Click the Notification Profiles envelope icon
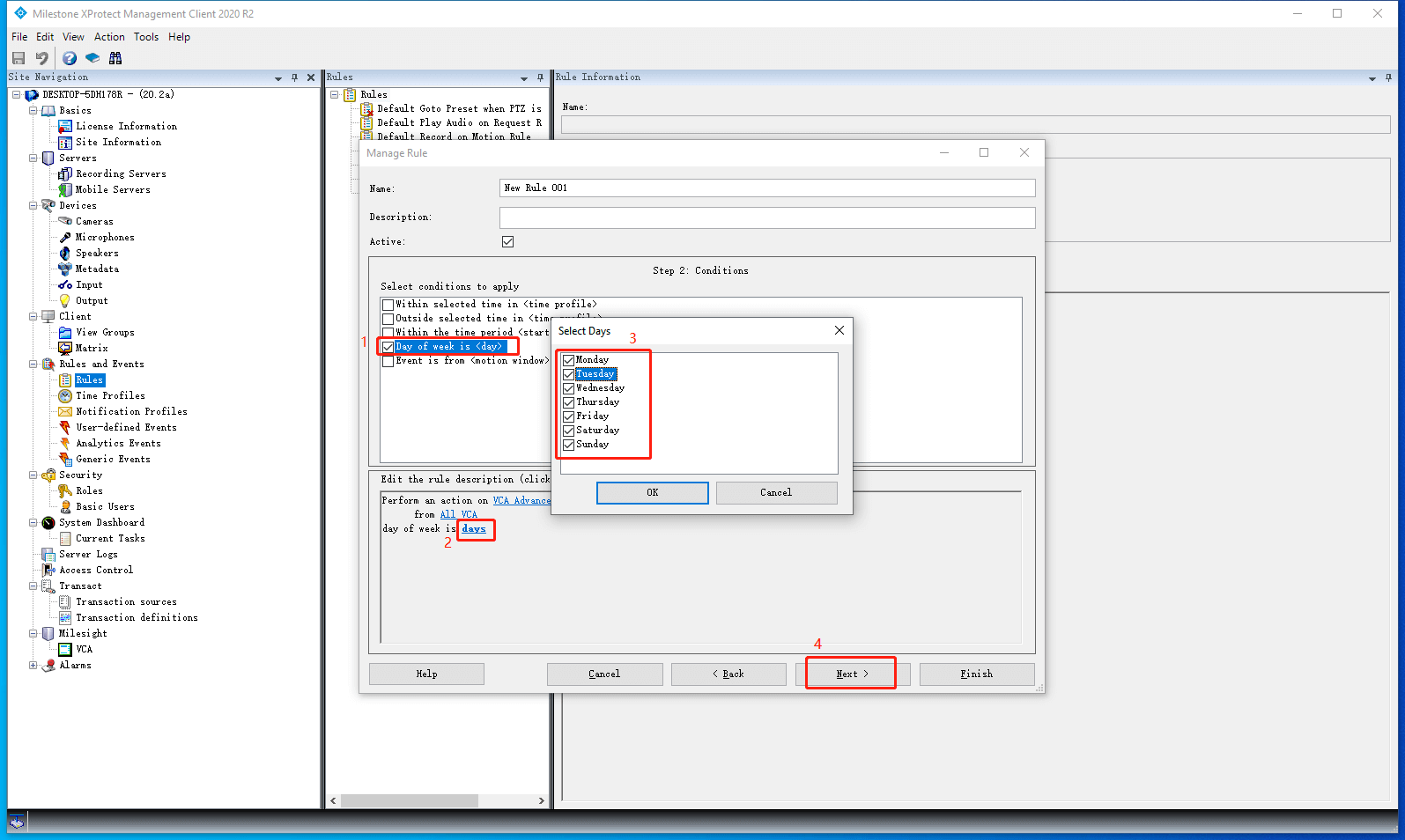The height and width of the screenshot is (840, 1405). pos(65,412)
